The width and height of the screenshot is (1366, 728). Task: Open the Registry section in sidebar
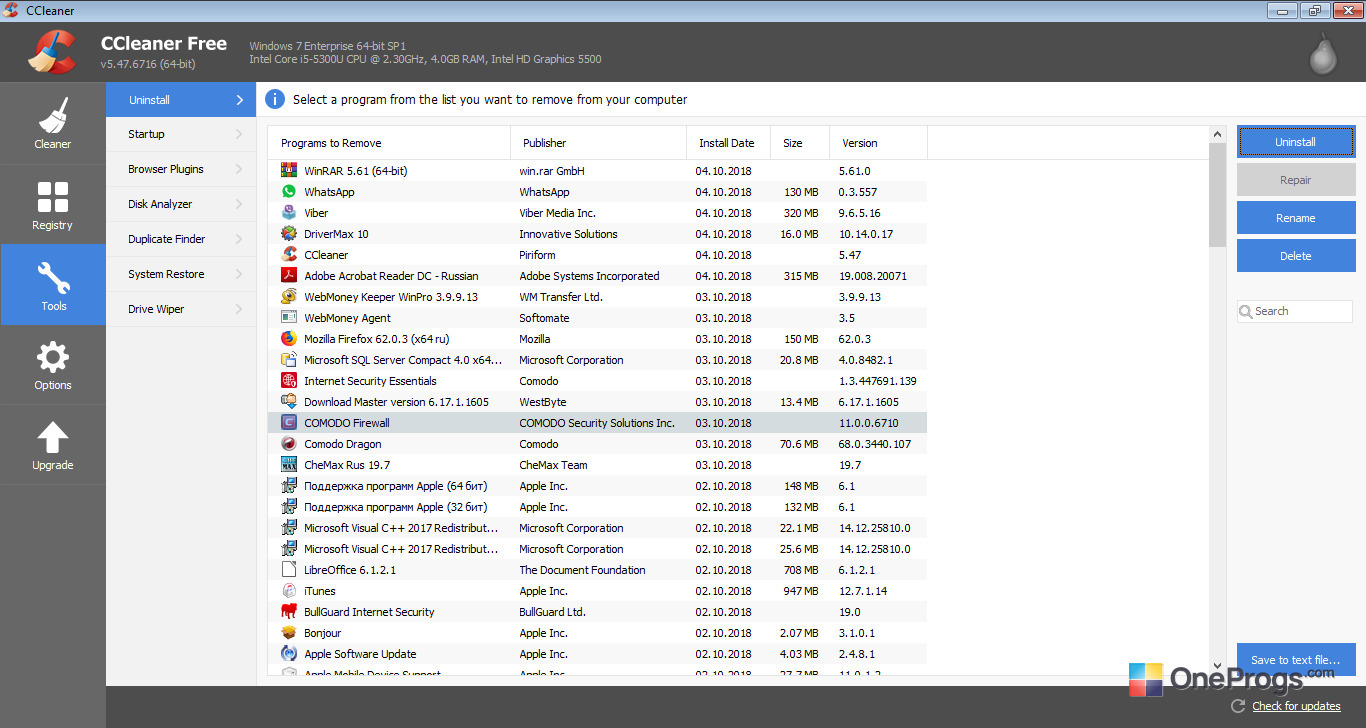point(53,204)
